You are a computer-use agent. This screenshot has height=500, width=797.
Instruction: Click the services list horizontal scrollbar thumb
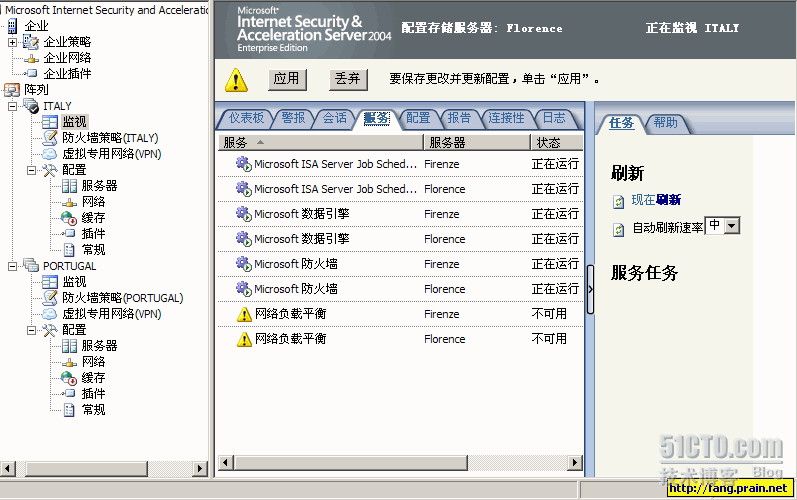[351, 462]
